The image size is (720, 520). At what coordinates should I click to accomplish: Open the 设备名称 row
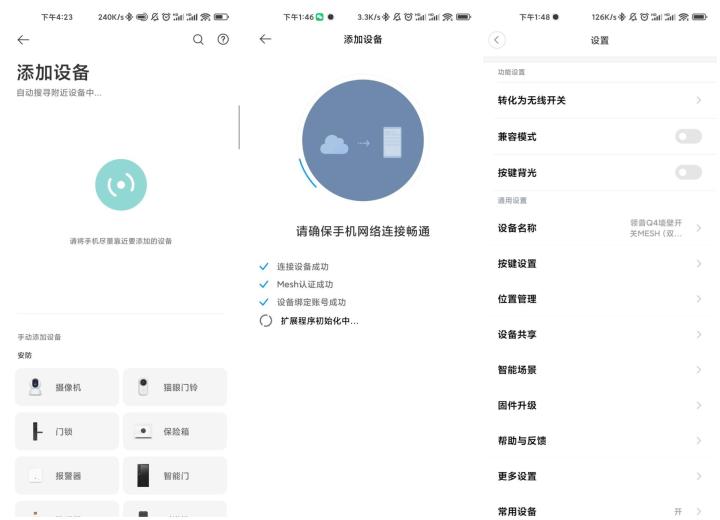coord(600,228)
